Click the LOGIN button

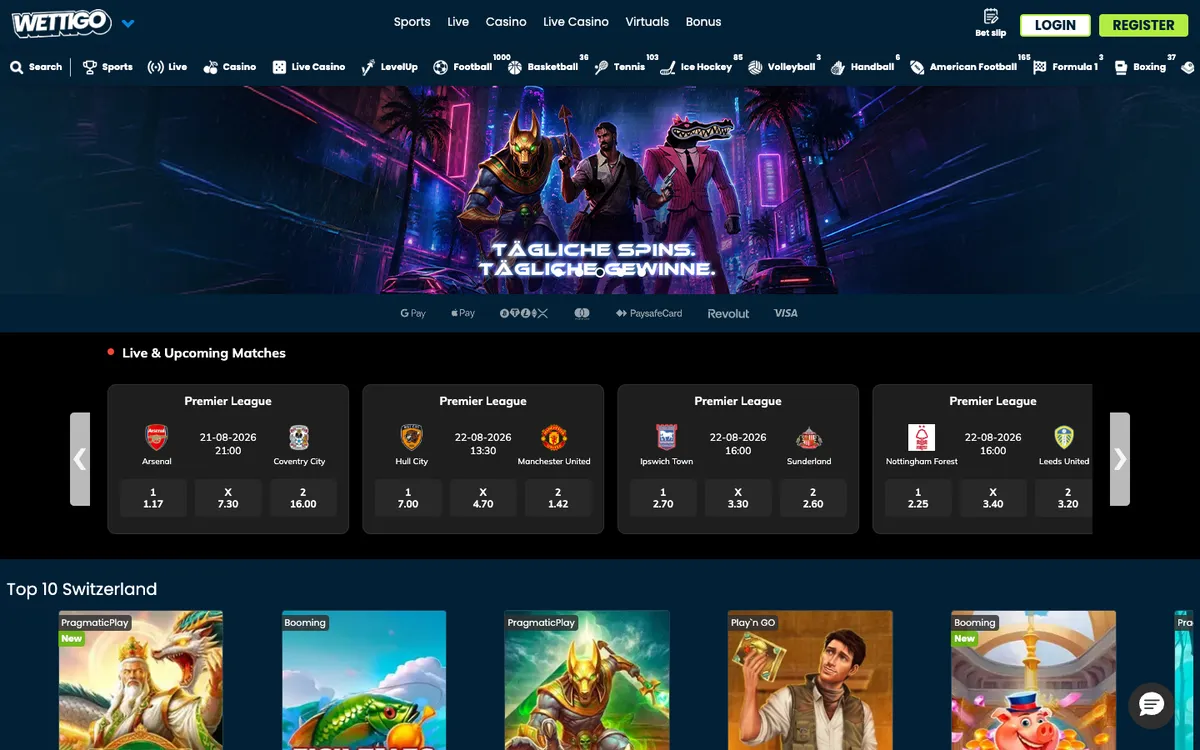(1055, 25)
